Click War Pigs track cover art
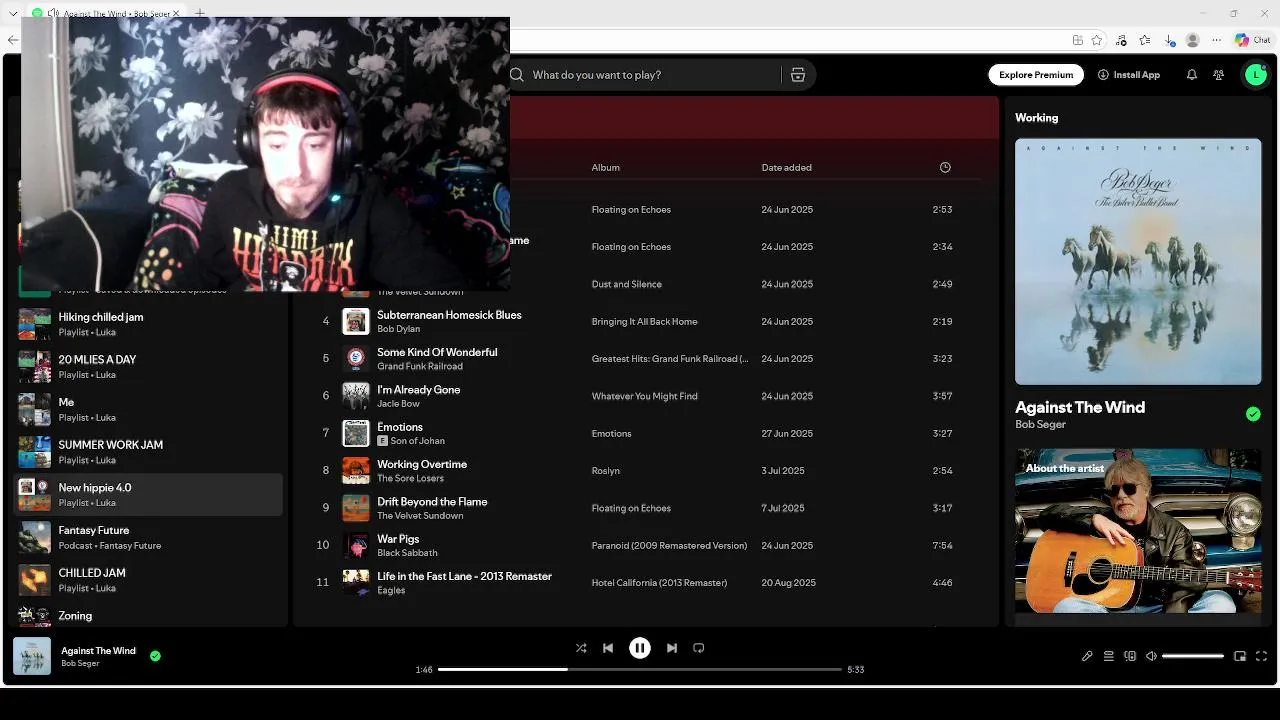 [x=356, y=546]
